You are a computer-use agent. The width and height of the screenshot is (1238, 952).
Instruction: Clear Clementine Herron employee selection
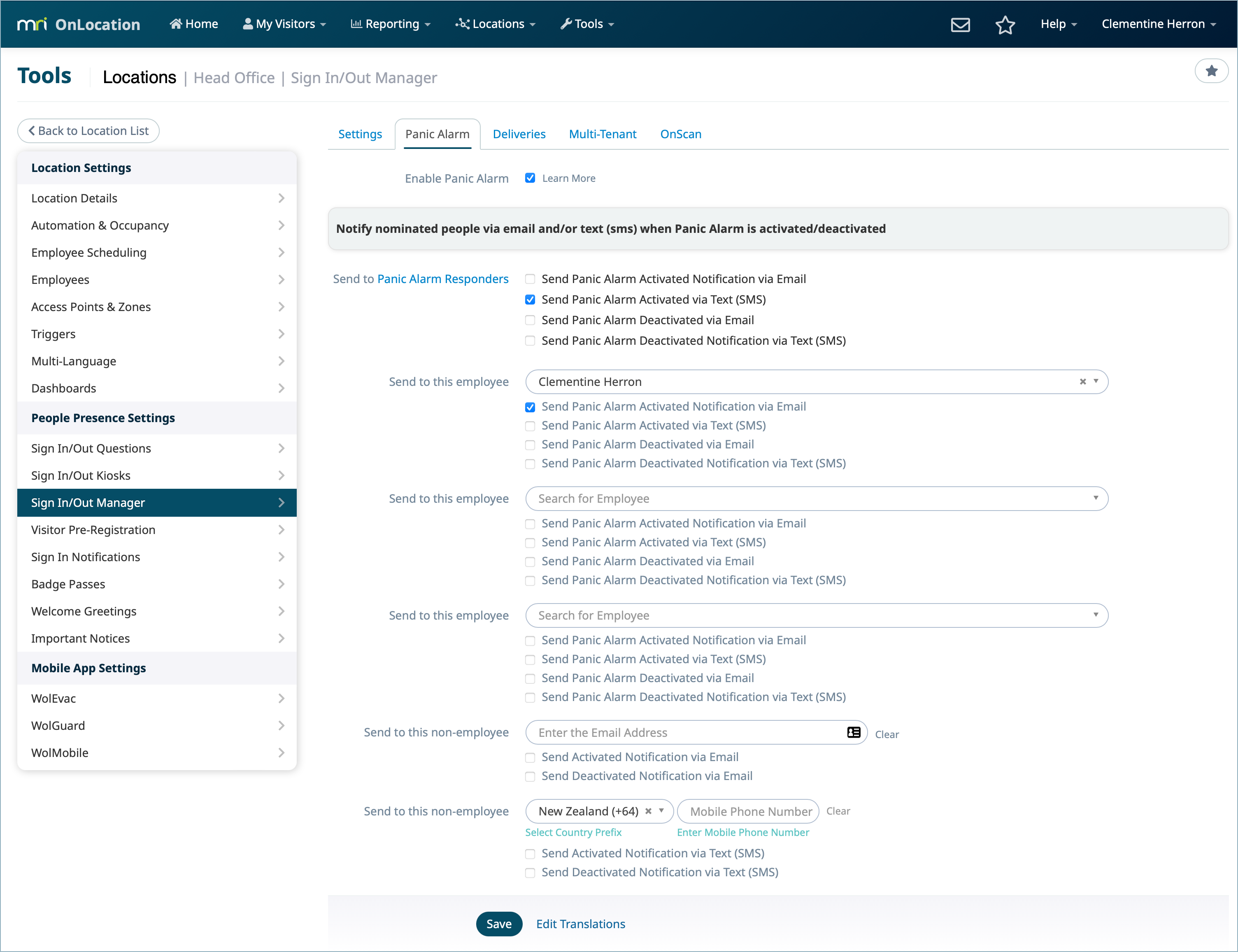1082,382
